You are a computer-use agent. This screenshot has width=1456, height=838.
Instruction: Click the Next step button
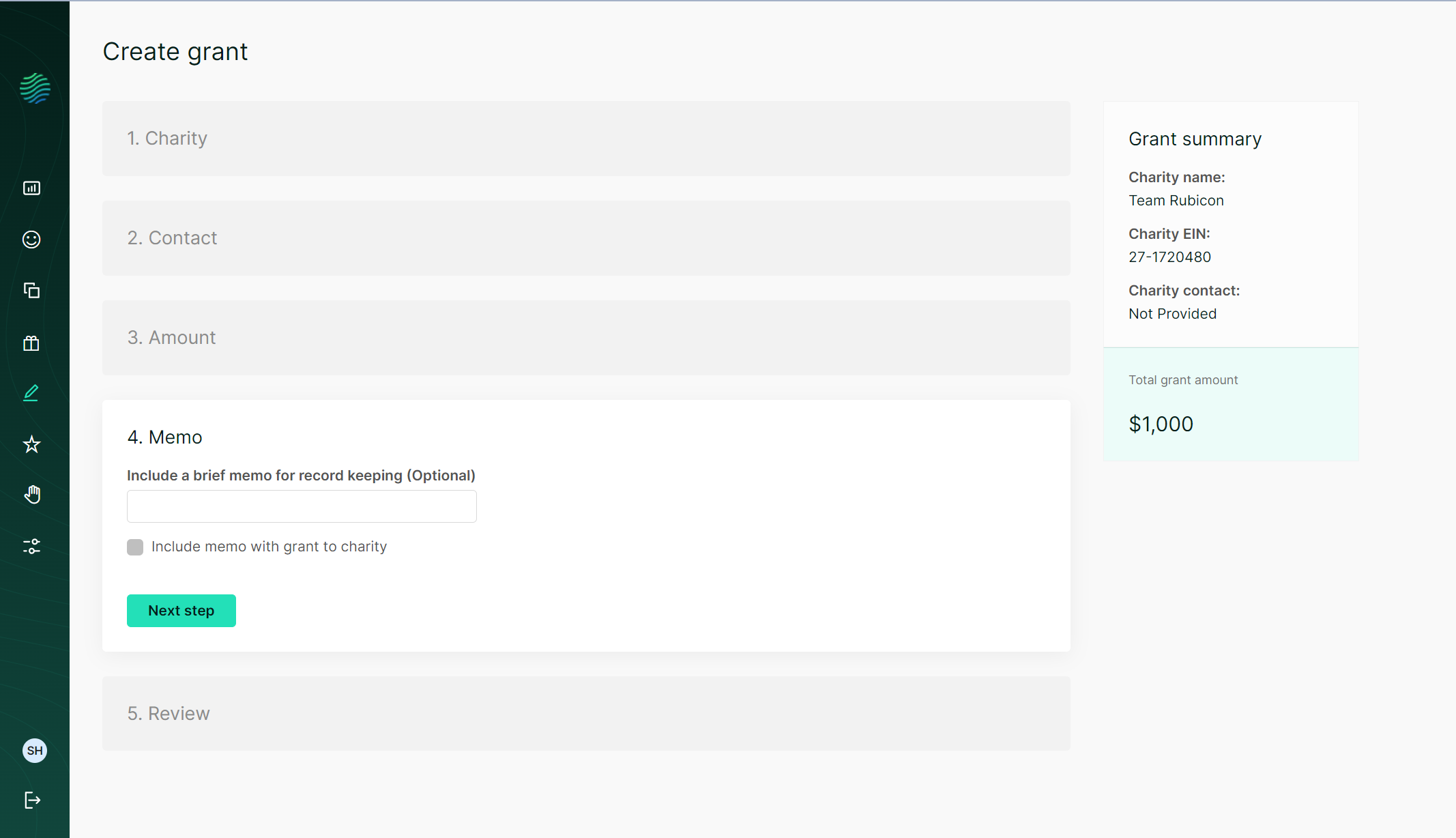[181, 611]
